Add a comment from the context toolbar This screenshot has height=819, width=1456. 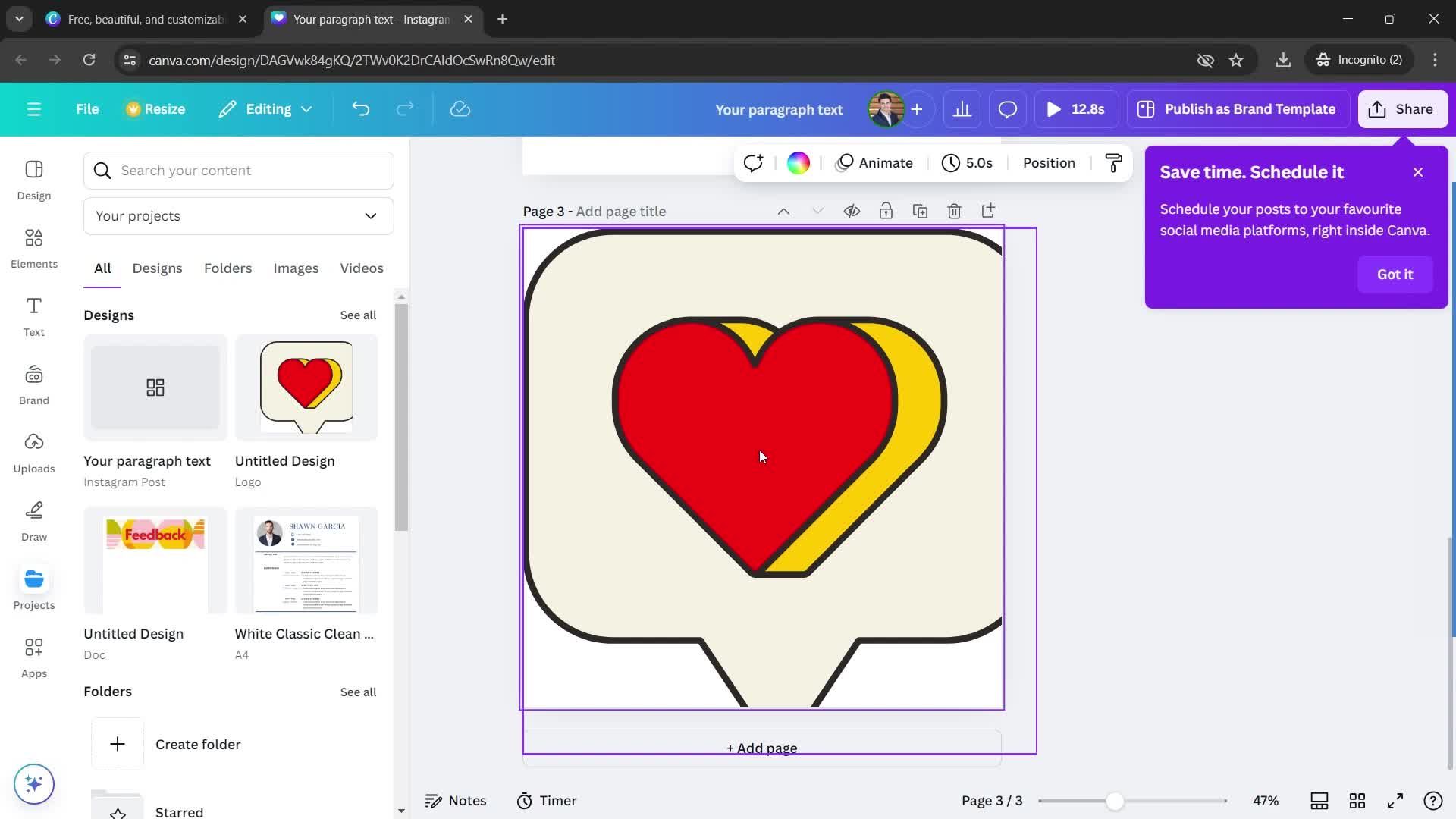753,163
